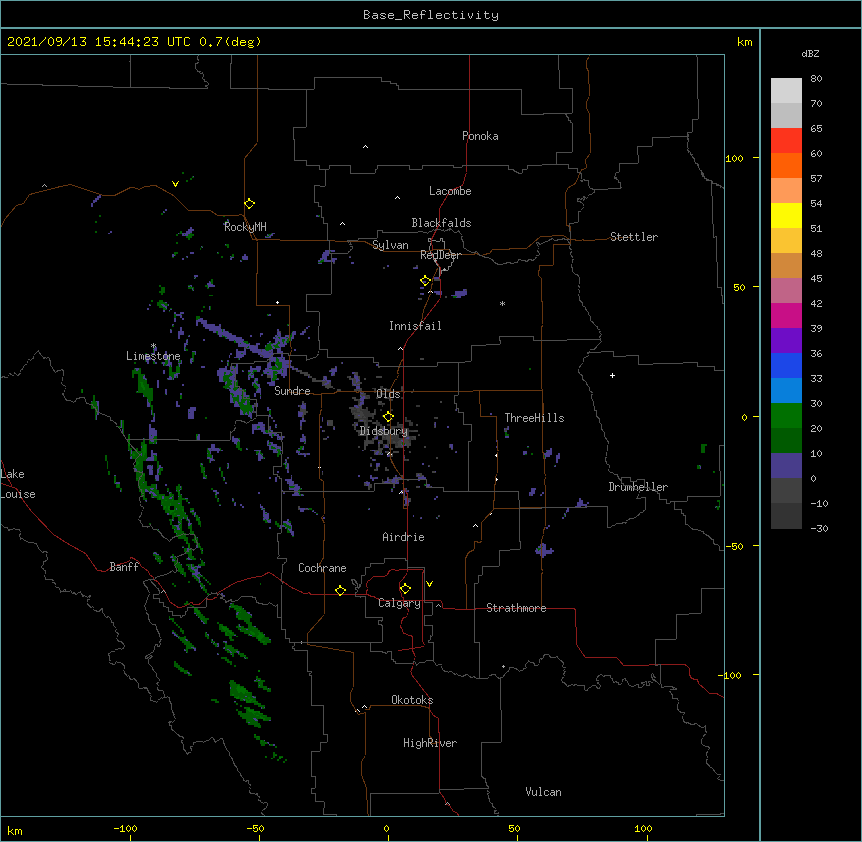862x842 pixels.
Task: Click the yellow diamond marker south of RedDeer
Action: click(425, 281)
